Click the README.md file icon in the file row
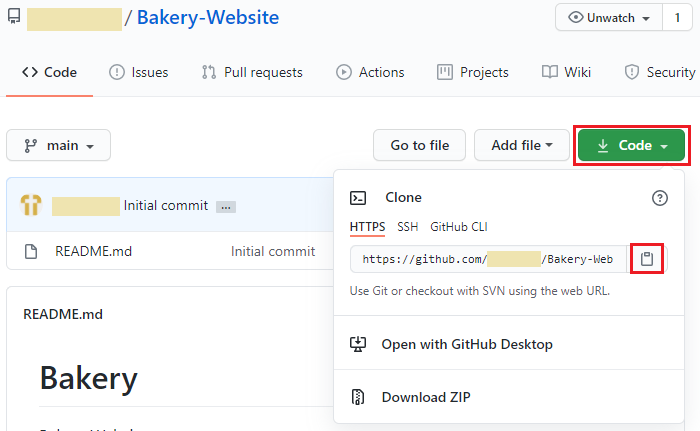The image size is (700, 431). point(31,251)
